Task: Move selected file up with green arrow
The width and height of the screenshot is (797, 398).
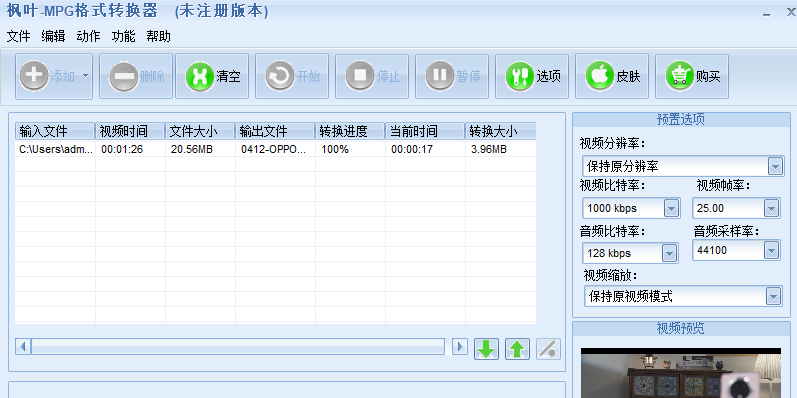Action: pos(517,349)
